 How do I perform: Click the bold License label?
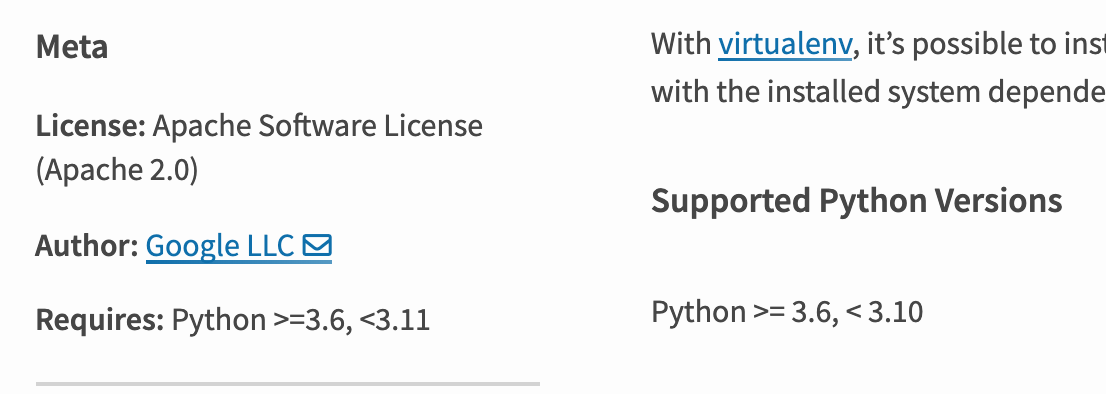click(91, 126)
